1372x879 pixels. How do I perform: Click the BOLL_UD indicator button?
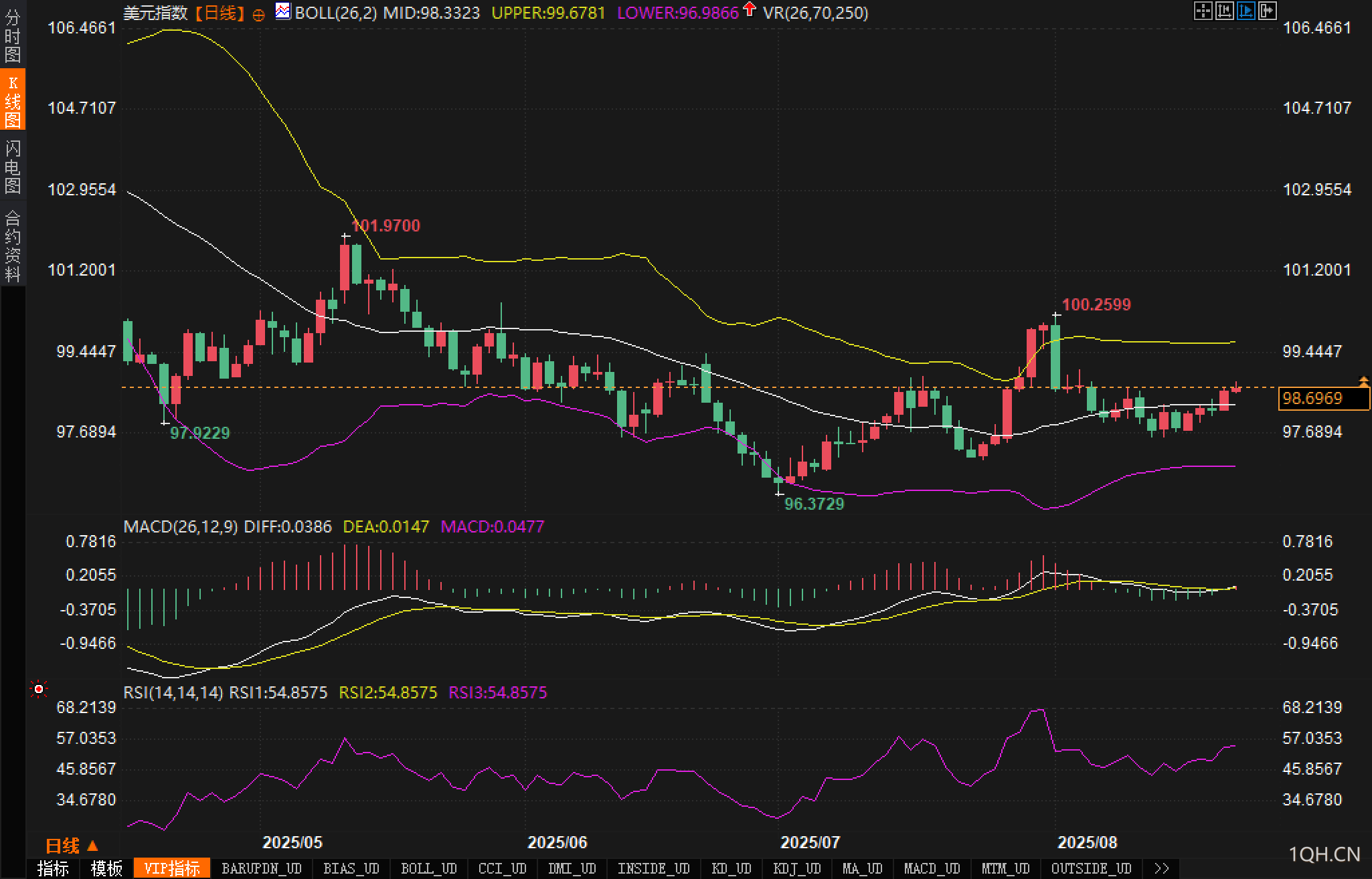click(x=428, y=868)
